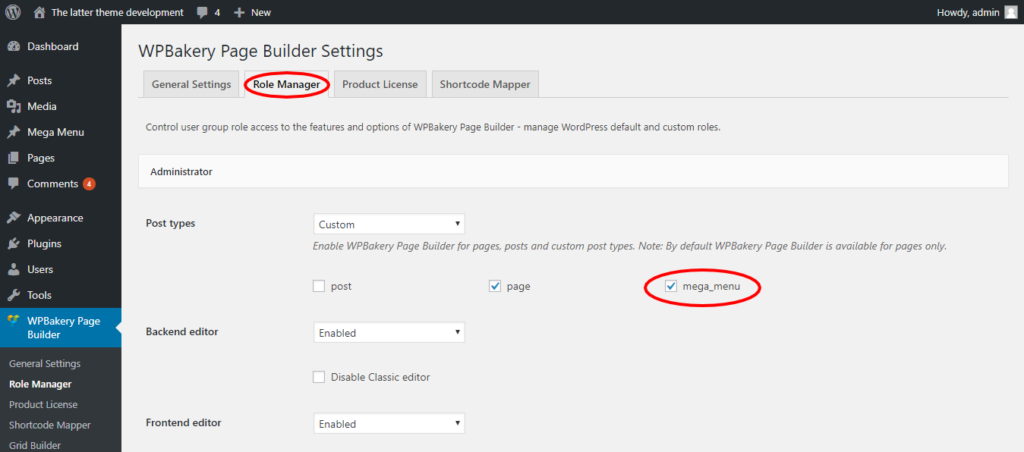Click Product License in sidebar submenu
Screen dimensions: 1024x452
(44, 404)
